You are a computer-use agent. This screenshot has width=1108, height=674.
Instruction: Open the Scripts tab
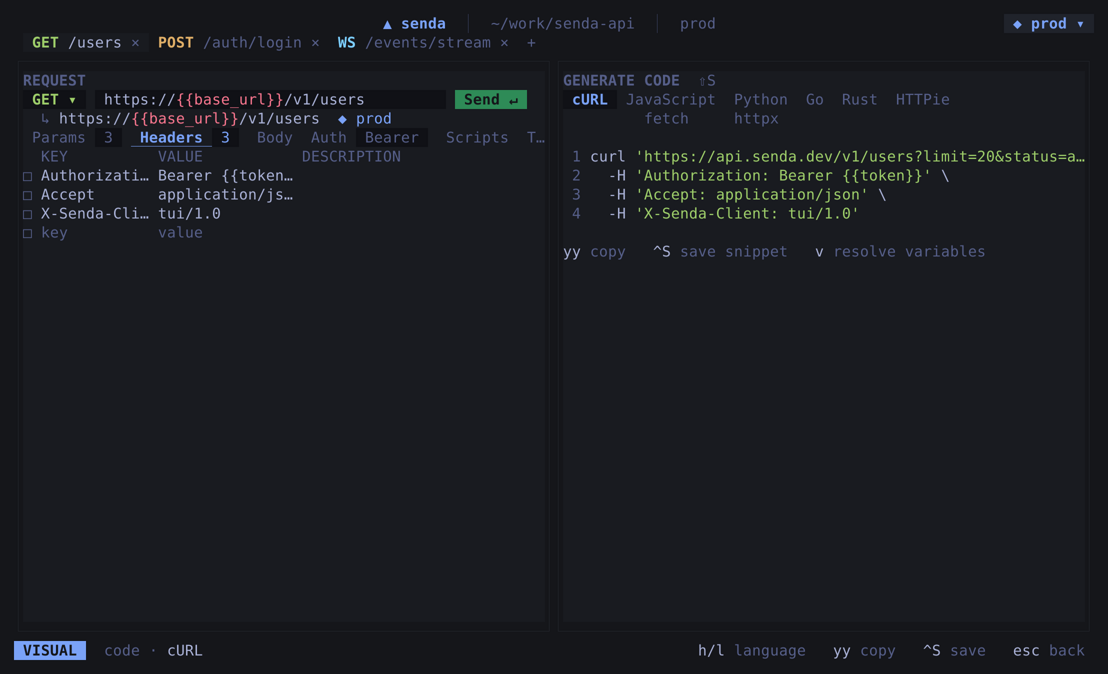(477, 138)
